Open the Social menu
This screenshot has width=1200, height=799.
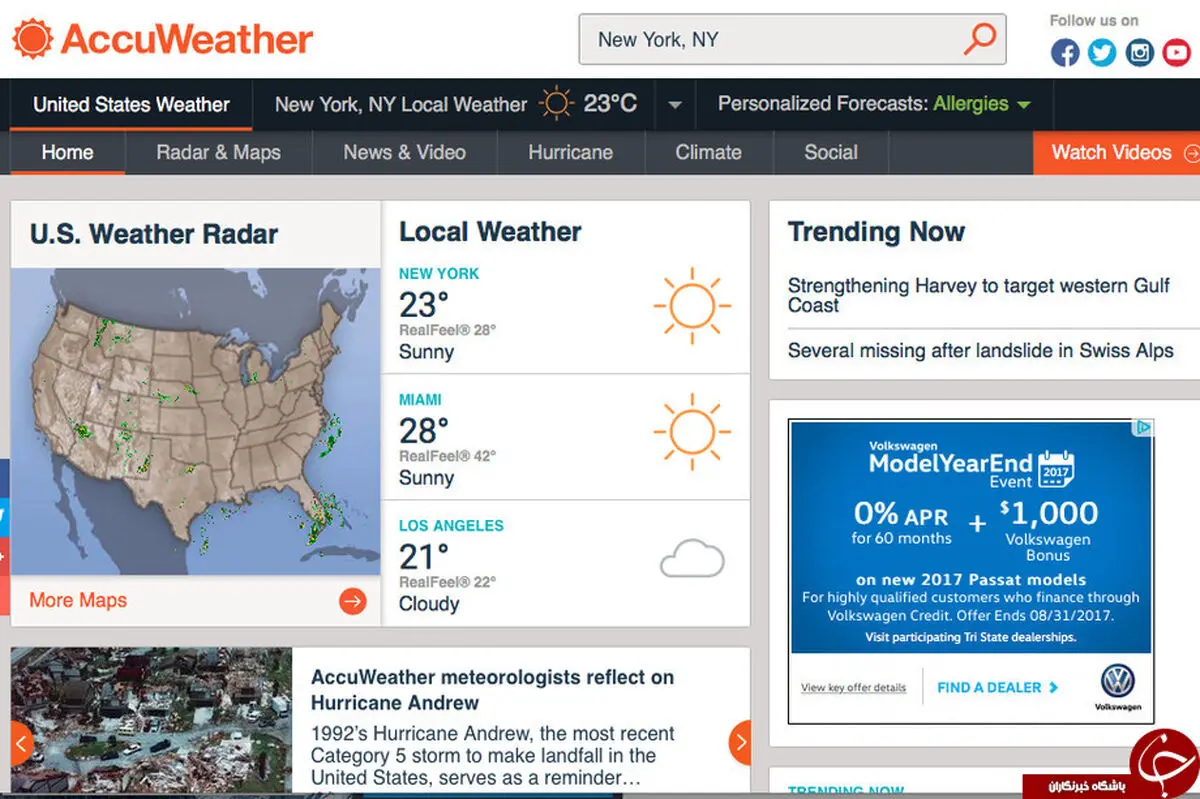[x=830, y=153]
